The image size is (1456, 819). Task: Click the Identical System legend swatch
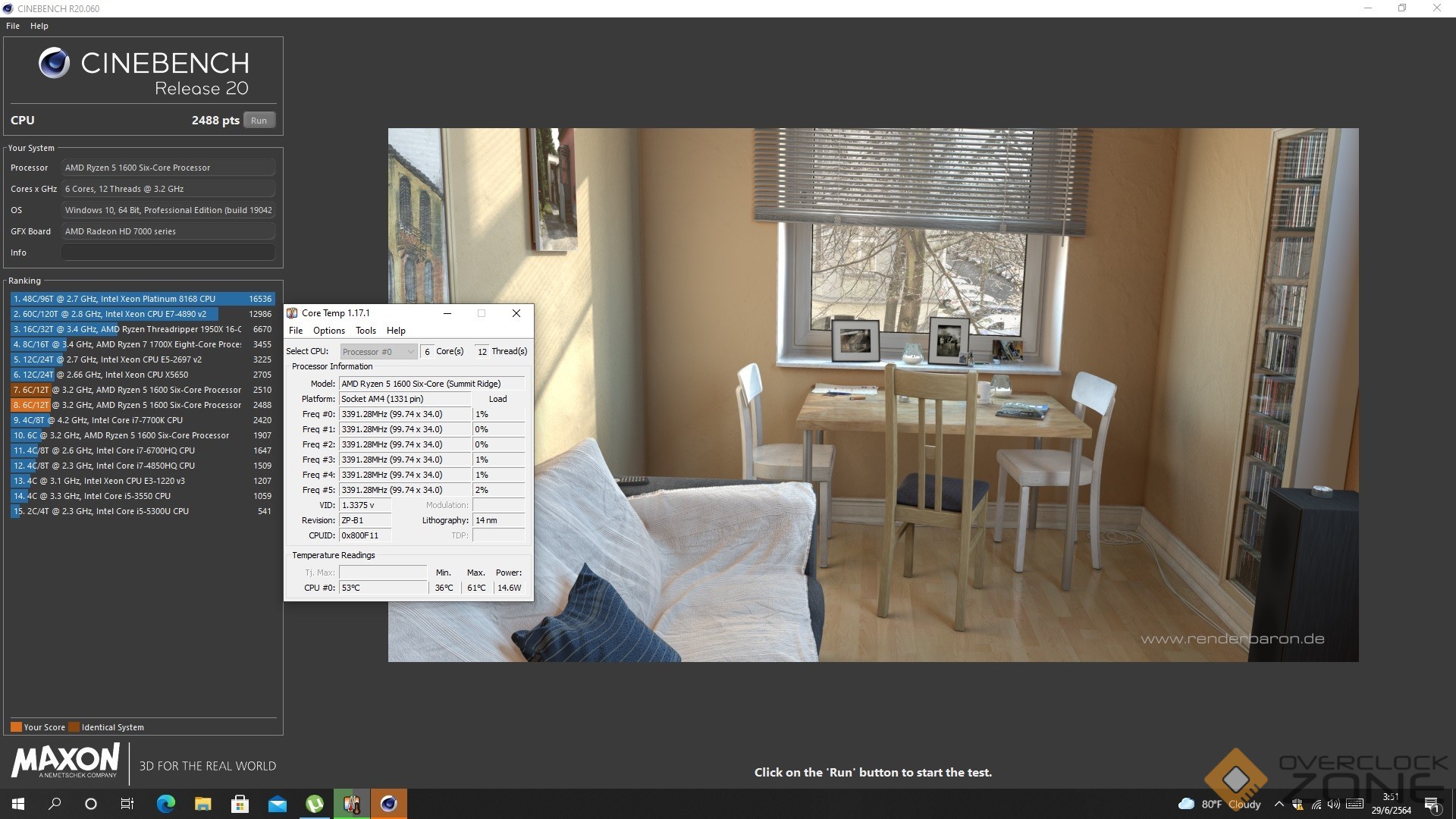[74, 727]
